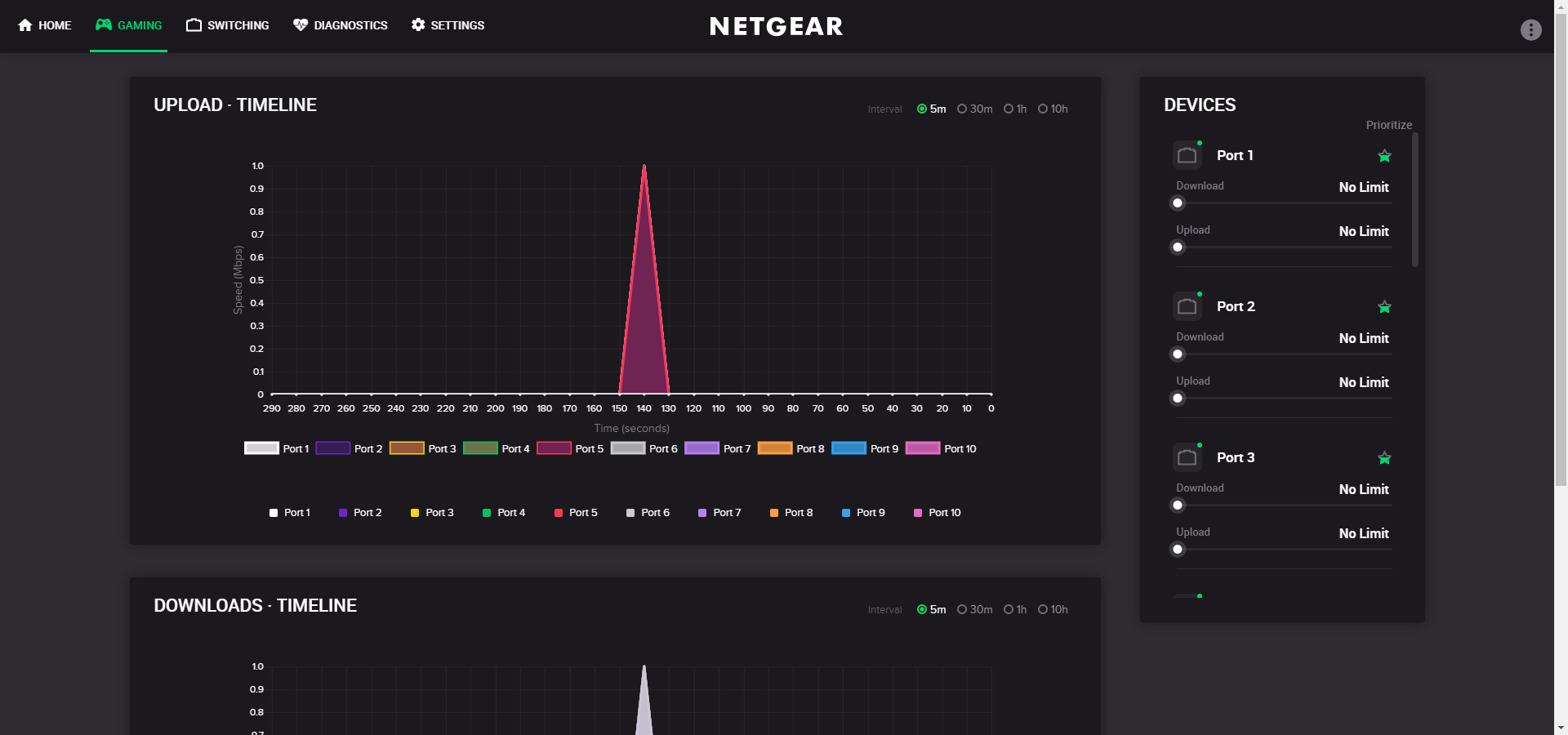Click gray Port 6 marker in lower legend
1568x735 pixels.
coord(630,513)
